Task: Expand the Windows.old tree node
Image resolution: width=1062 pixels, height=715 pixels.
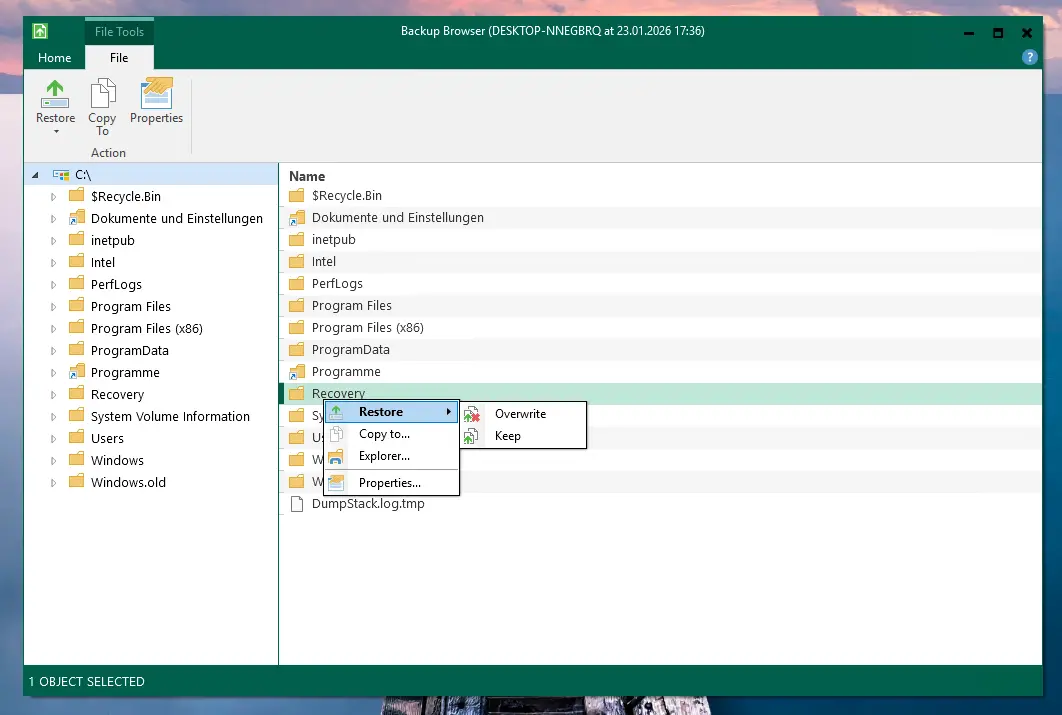Action: [x=54, y=483]
